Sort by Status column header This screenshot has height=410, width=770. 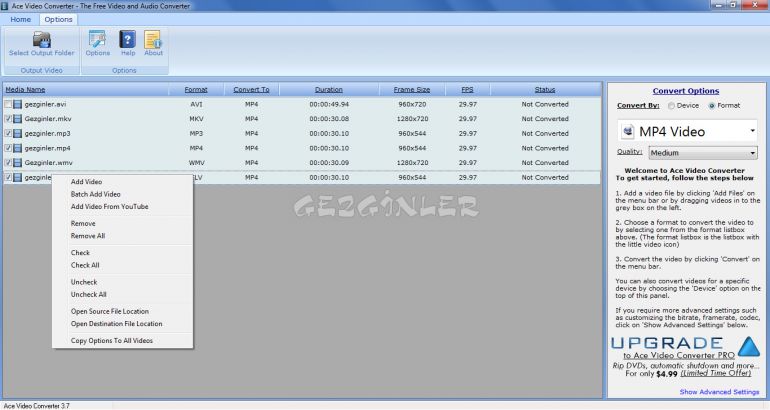(545, 89)
